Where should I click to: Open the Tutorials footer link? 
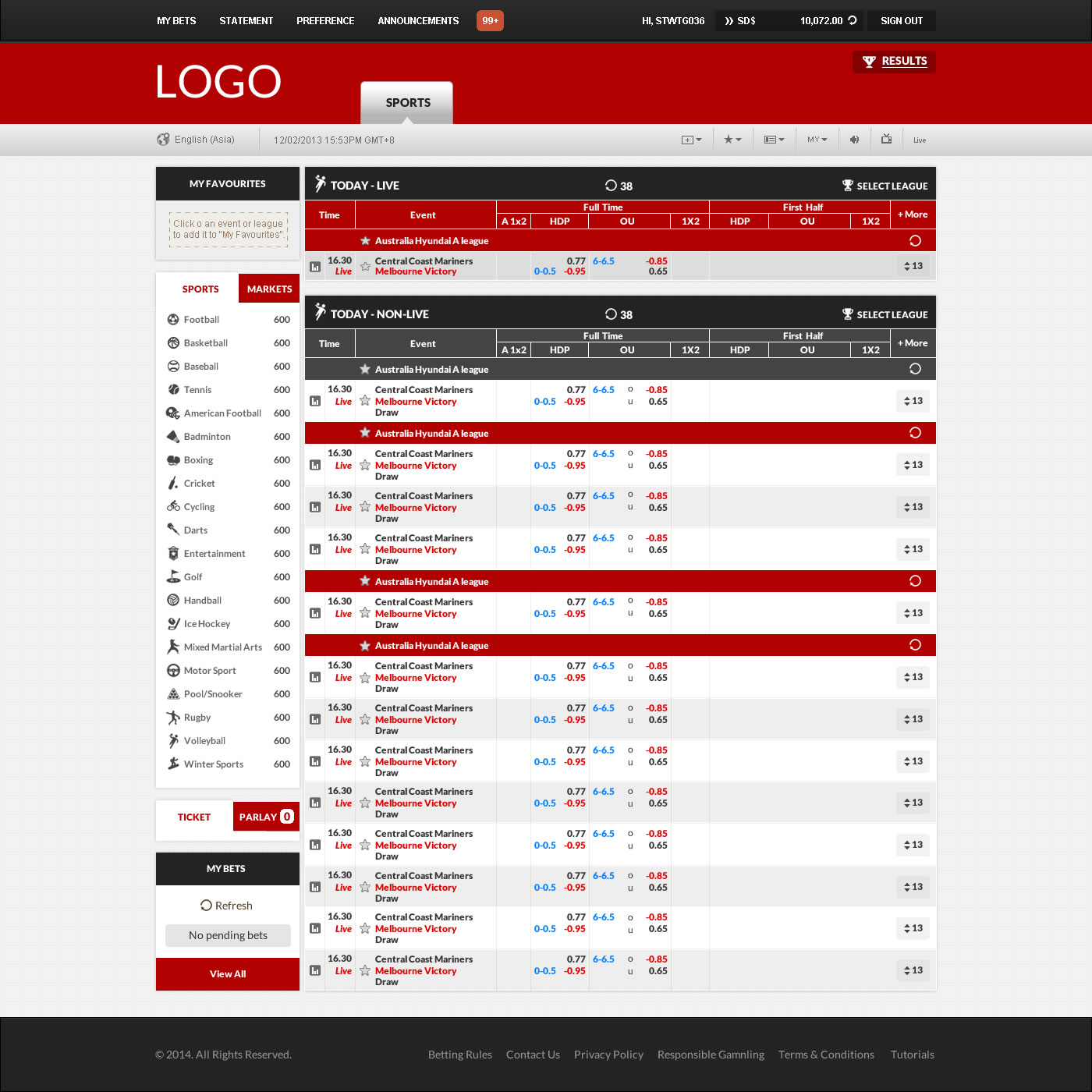tap(912, 1055)
